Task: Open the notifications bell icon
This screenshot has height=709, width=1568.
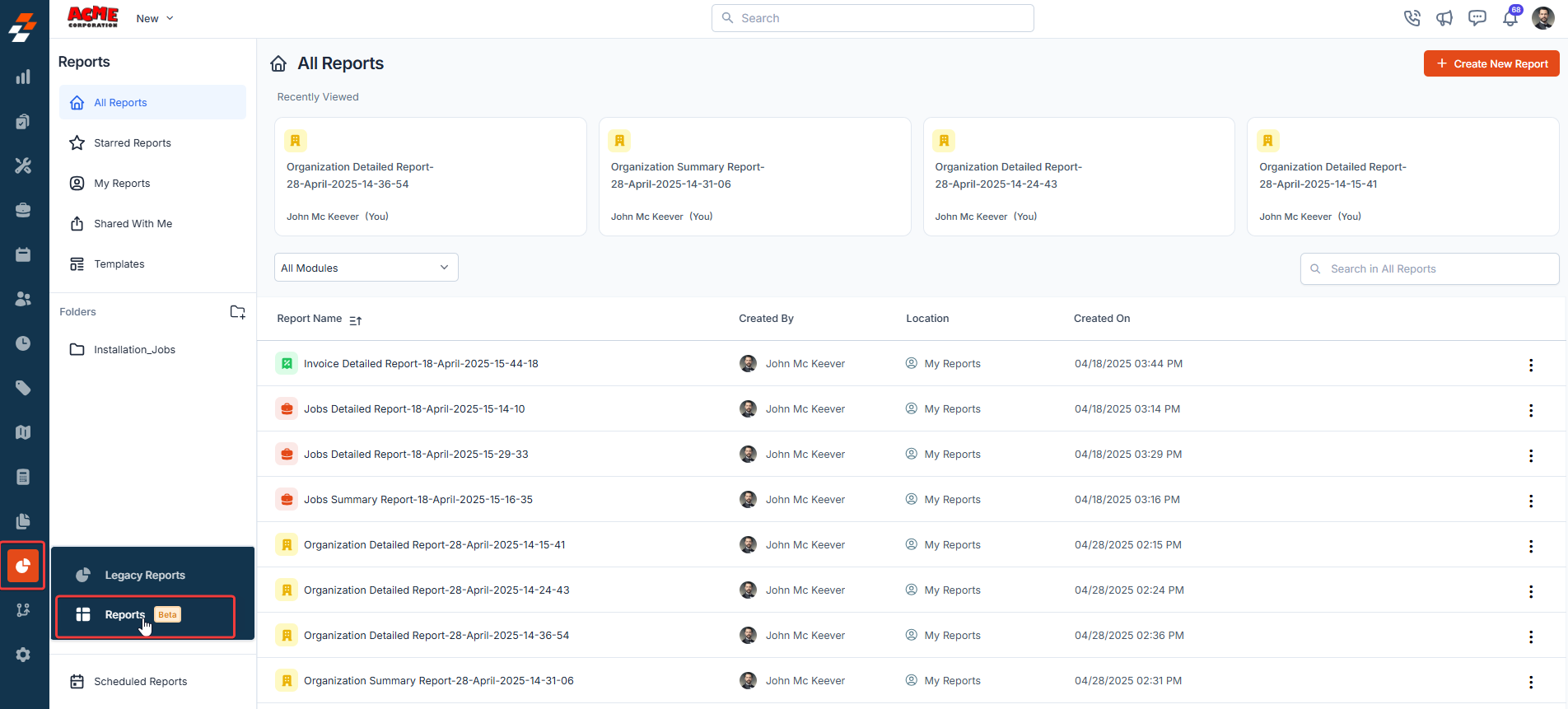Action: (x=1510, y=18)
